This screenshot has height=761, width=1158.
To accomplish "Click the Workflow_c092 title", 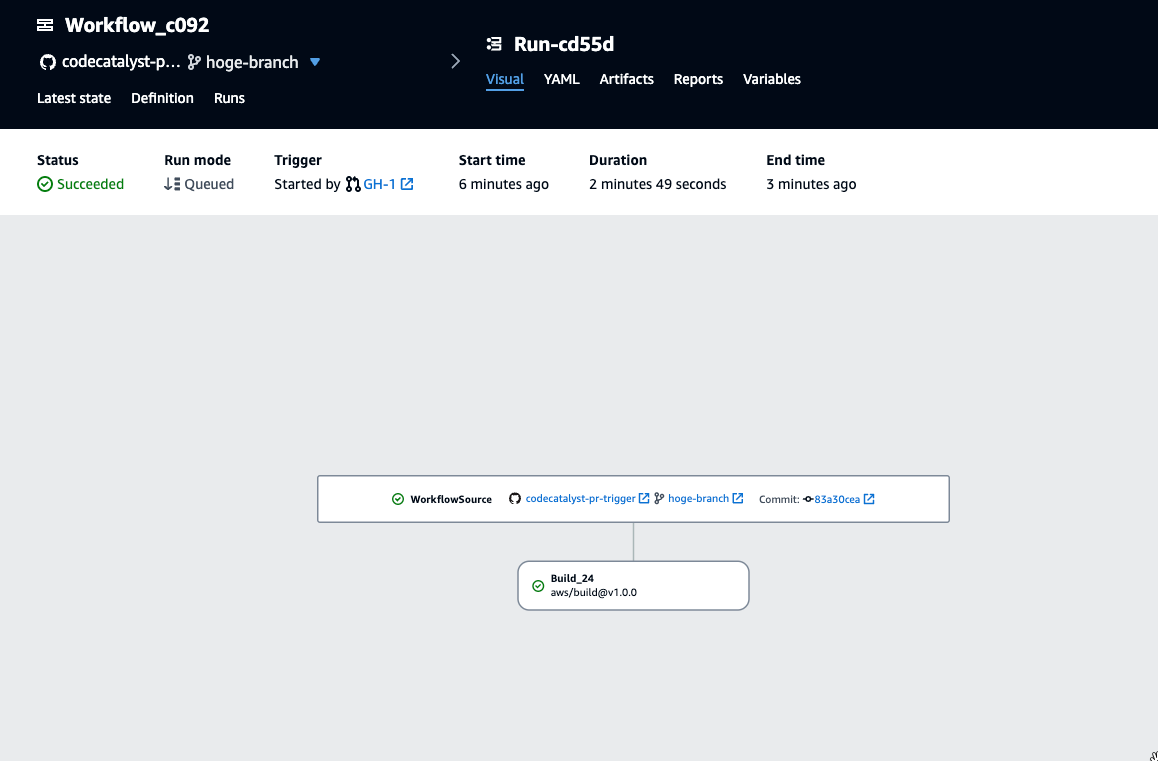I will pos(137,25).
